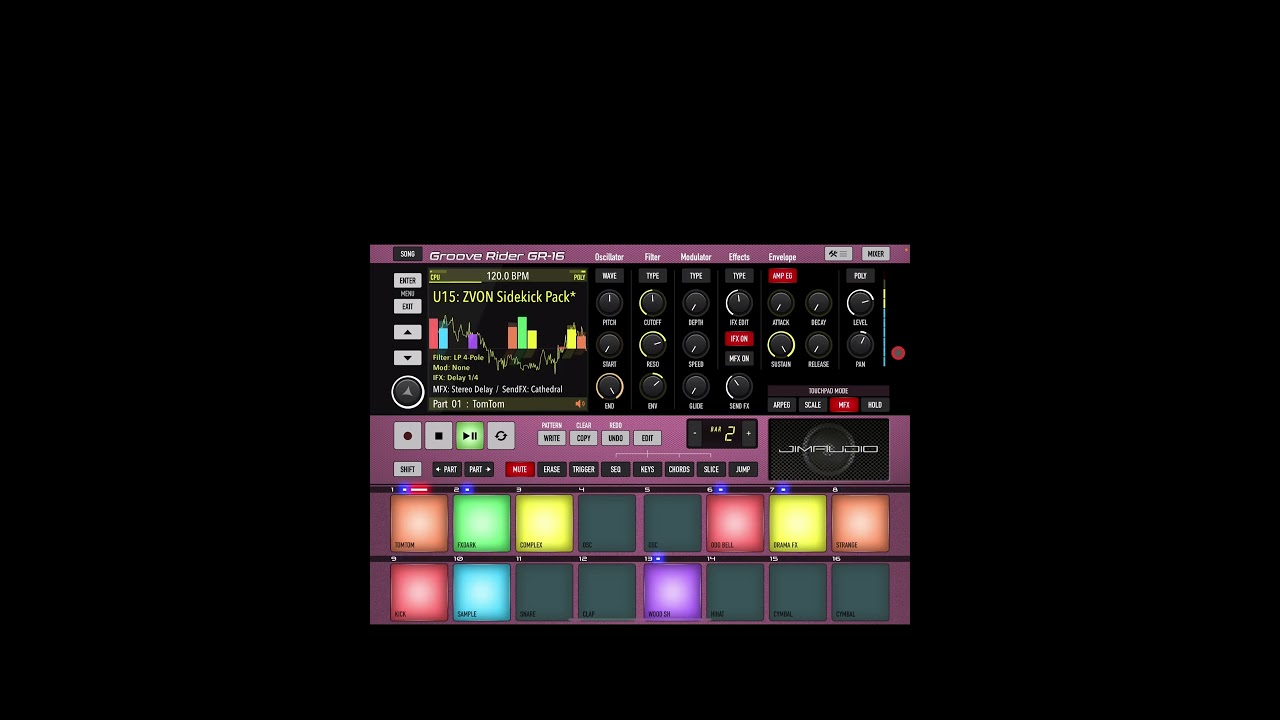Switch to TRIGGER pad mode
Screen dimensions: 1280x720
point(584,469)
